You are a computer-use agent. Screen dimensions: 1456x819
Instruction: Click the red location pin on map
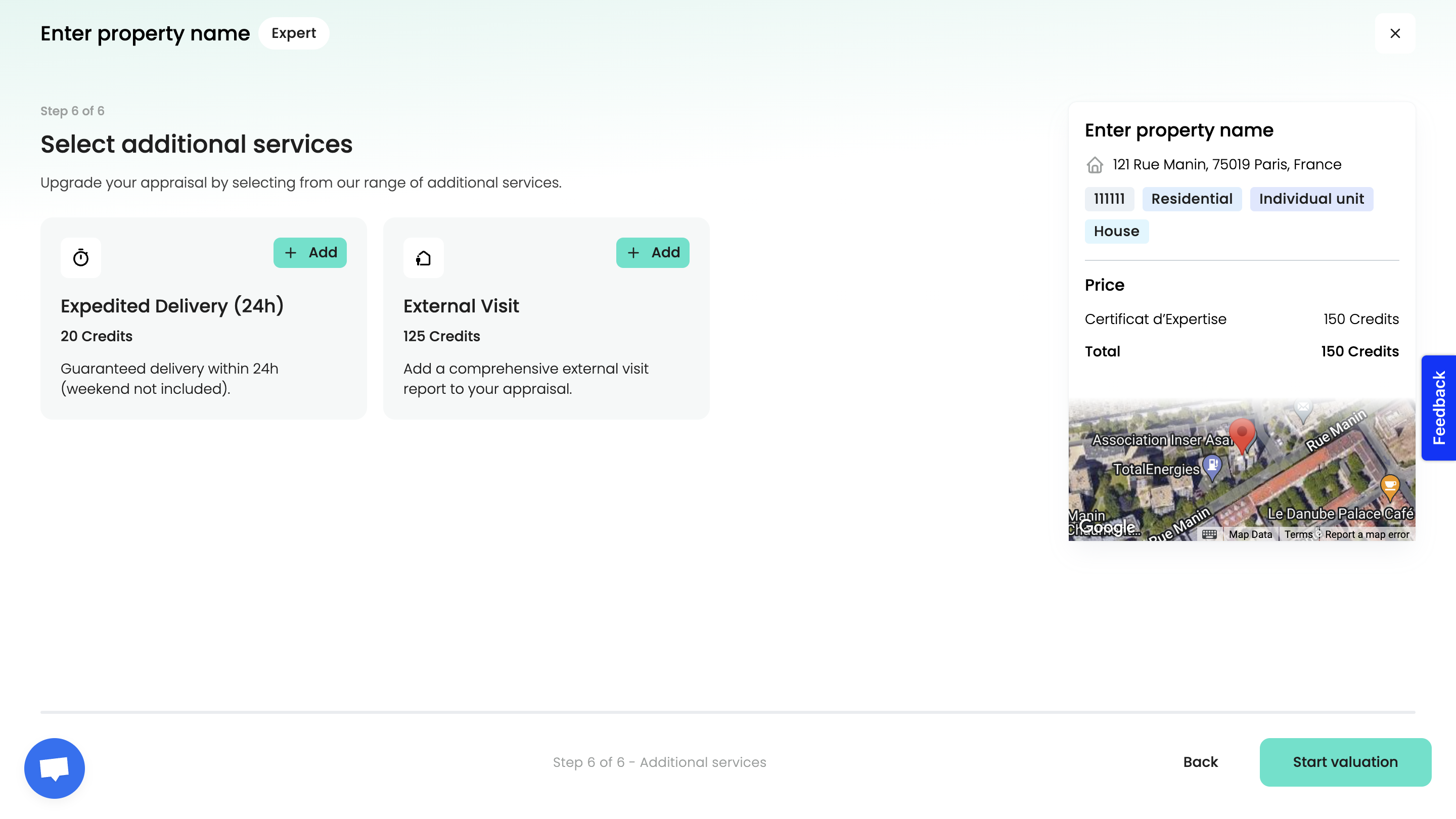coord(1242,434)
